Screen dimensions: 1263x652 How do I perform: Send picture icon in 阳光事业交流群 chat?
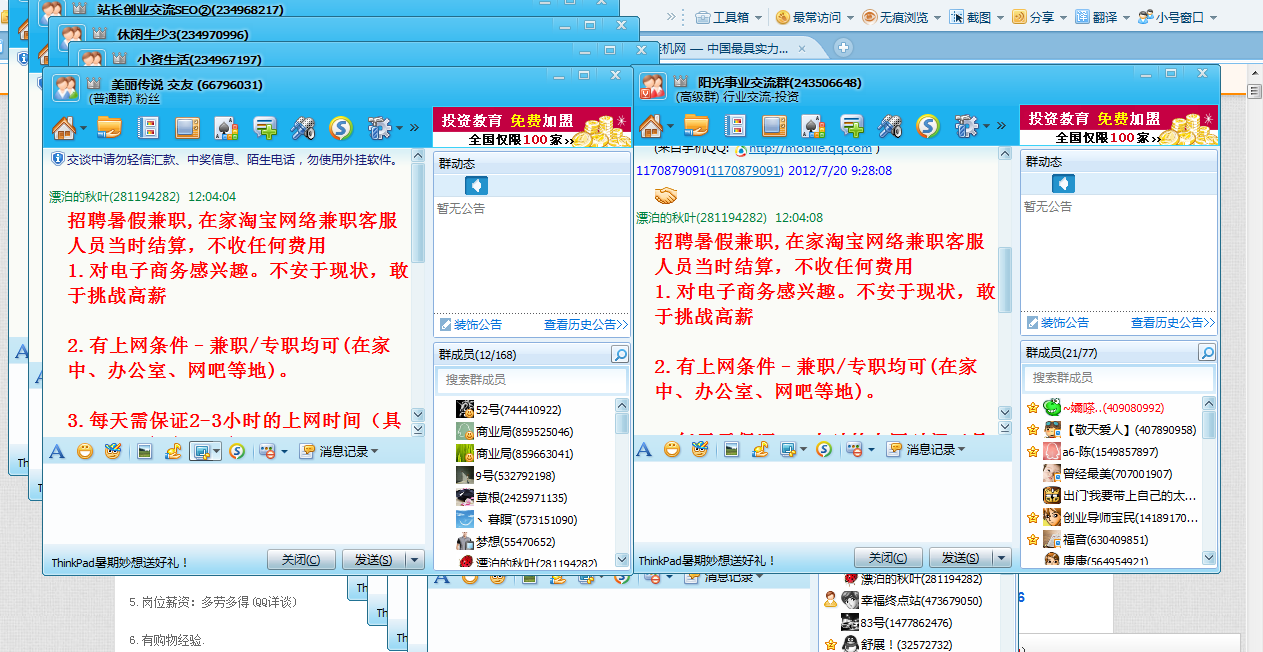(x=731, y=450)
